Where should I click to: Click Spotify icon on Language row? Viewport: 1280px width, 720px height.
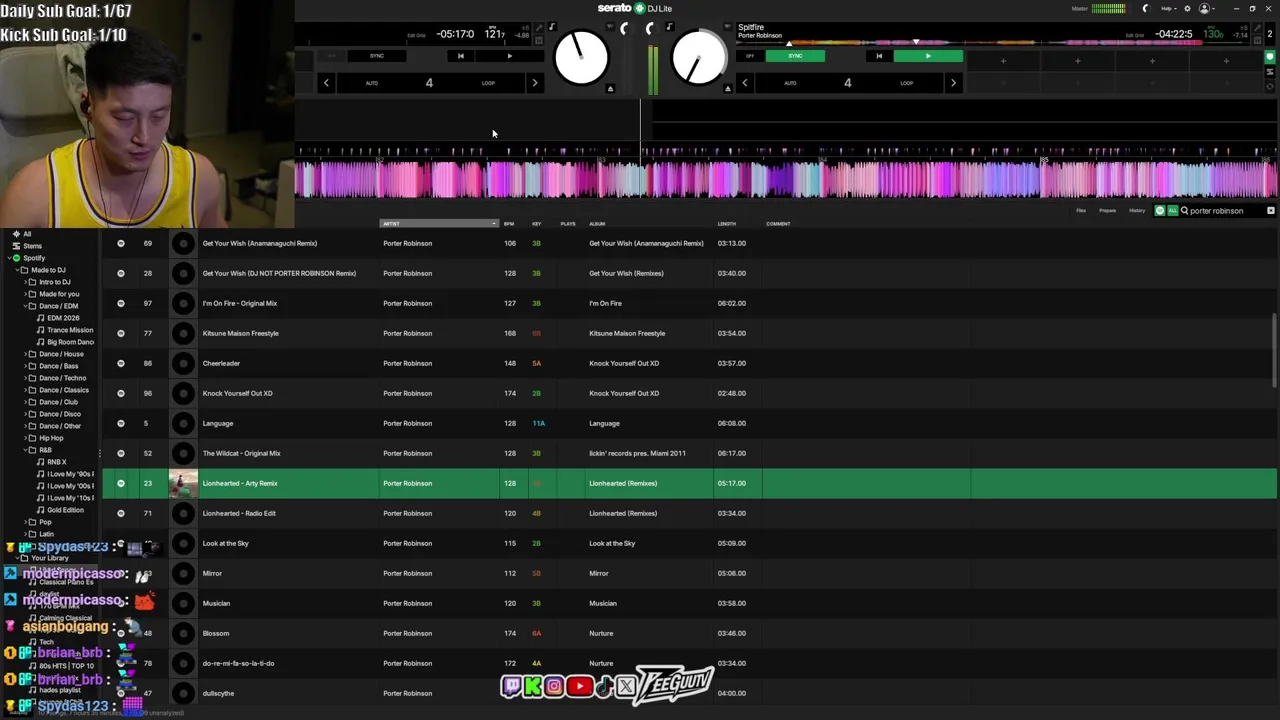(121, 423)
